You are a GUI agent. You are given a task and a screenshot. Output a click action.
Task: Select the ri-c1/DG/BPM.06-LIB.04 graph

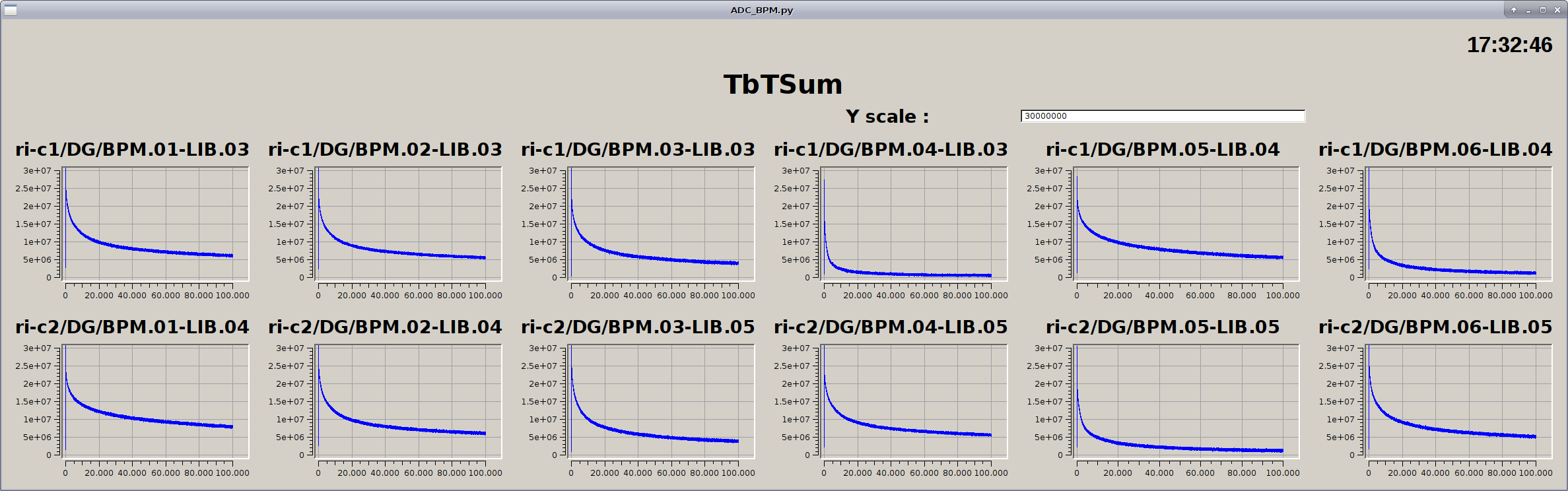1458,224
